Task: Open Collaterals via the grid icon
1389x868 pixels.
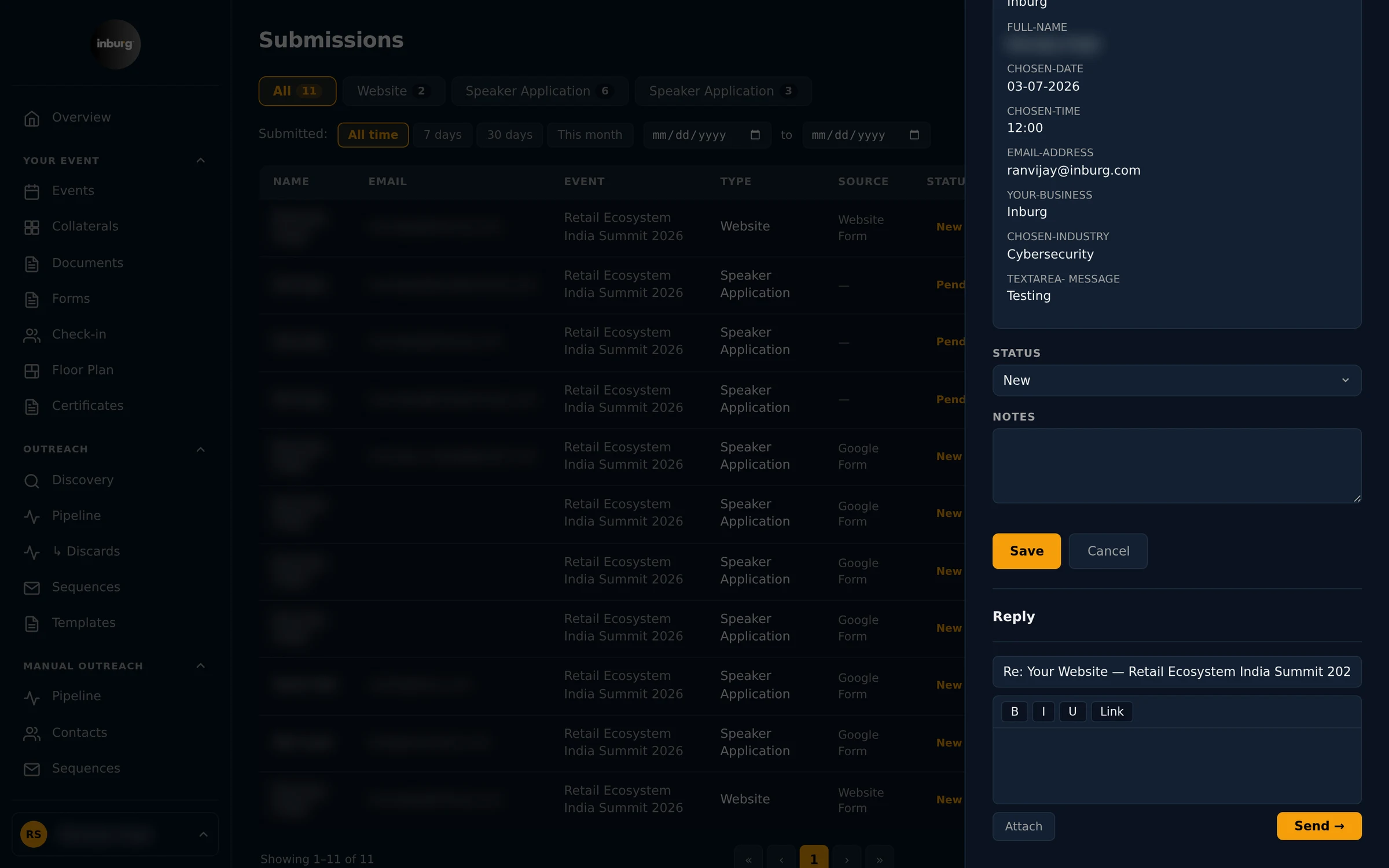Action: click(x=32, y=227)
